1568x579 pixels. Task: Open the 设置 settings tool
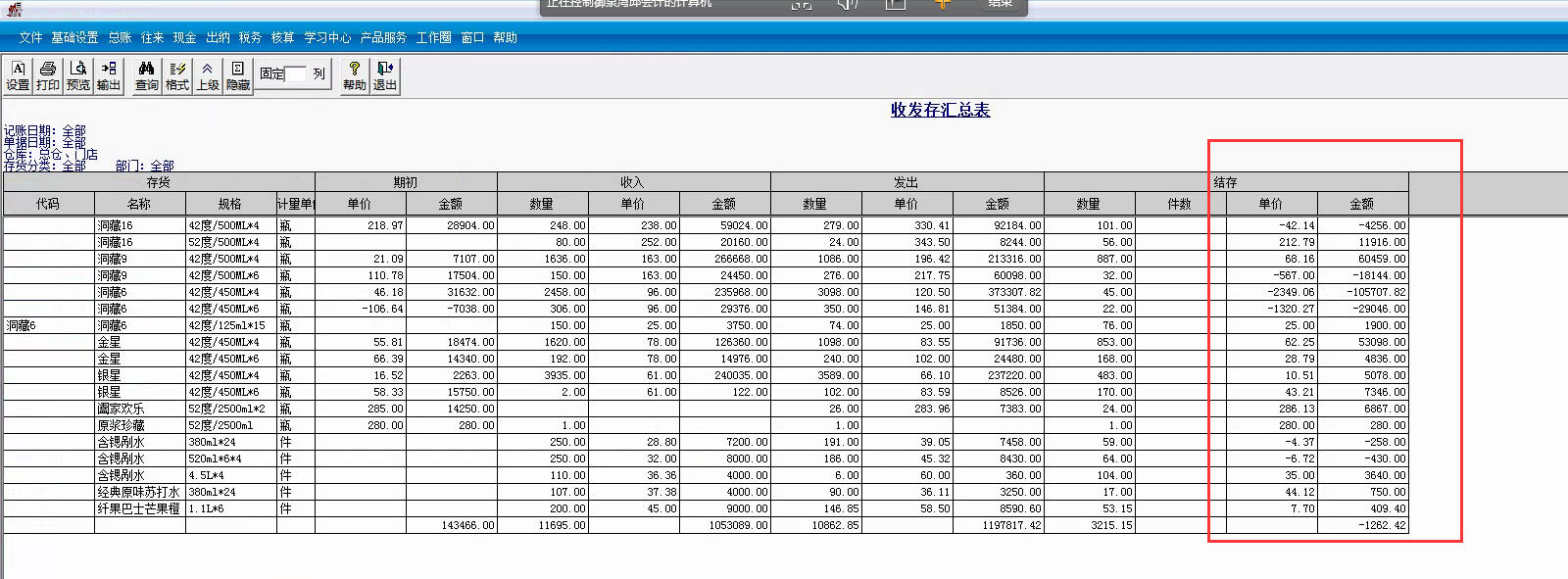click(18, 75)
